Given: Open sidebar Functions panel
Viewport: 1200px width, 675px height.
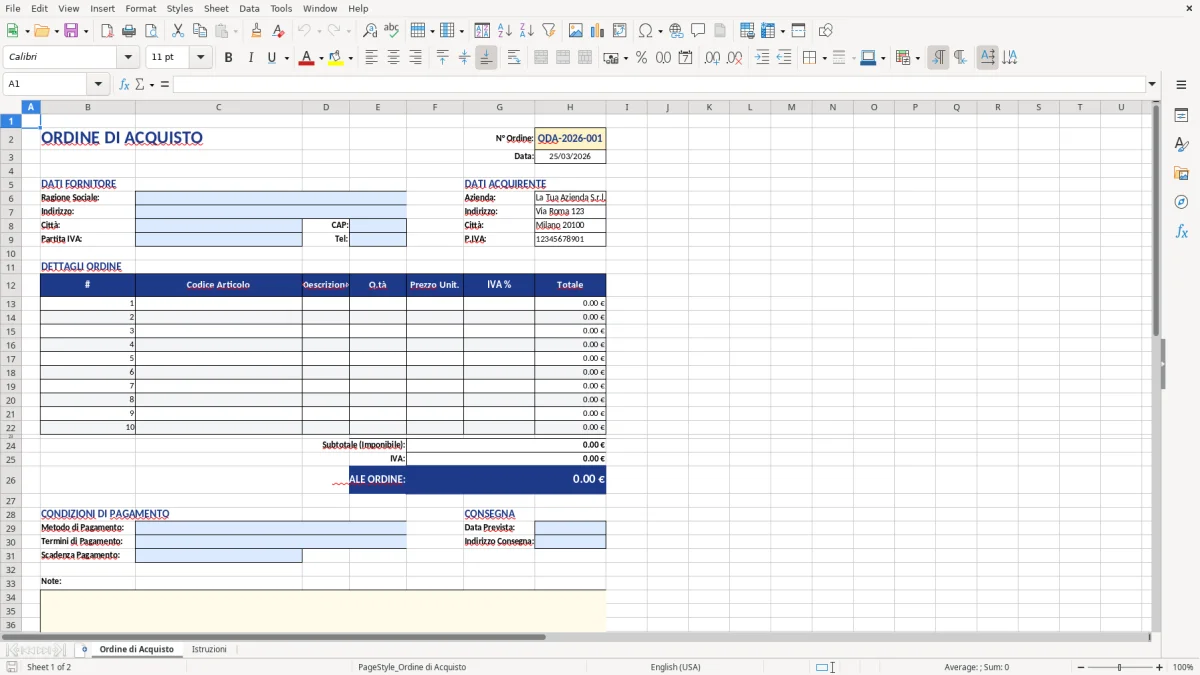Looking at the screenshot, I should click(x=1181, y=231).
